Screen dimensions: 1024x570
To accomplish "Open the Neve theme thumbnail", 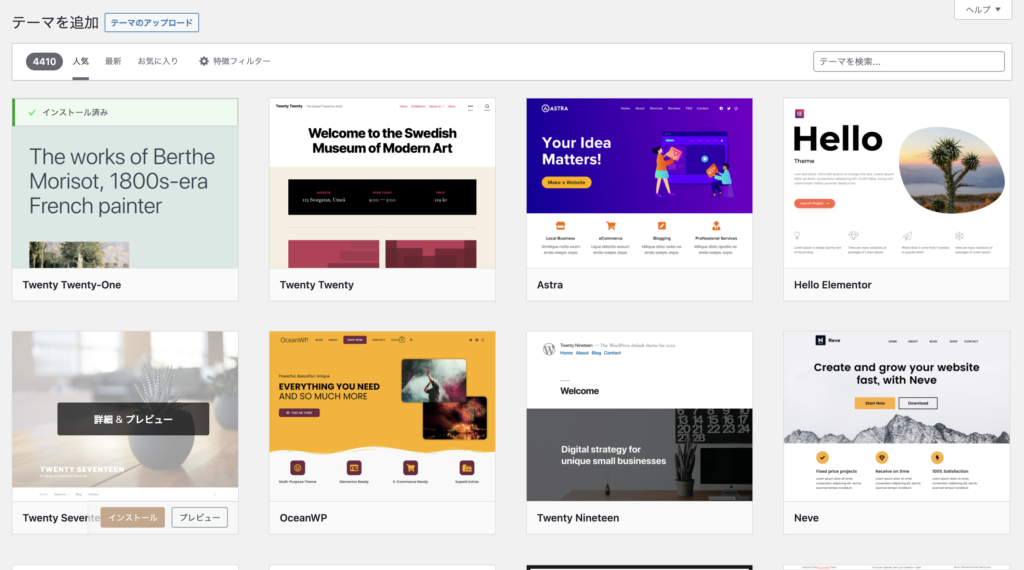I will click(x=897, y=416).
